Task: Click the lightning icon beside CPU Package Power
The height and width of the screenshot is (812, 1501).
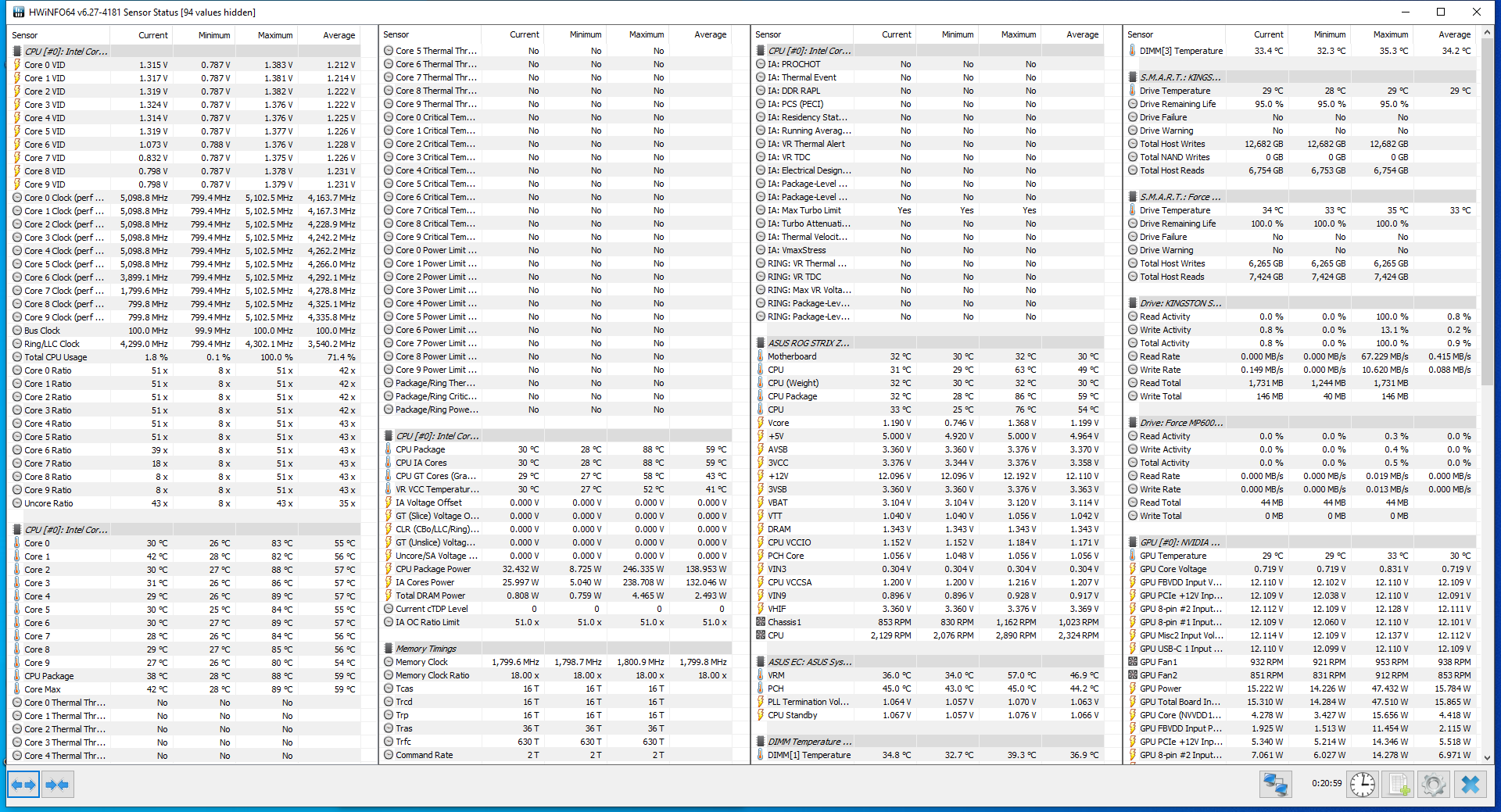Action: (389, 569)
